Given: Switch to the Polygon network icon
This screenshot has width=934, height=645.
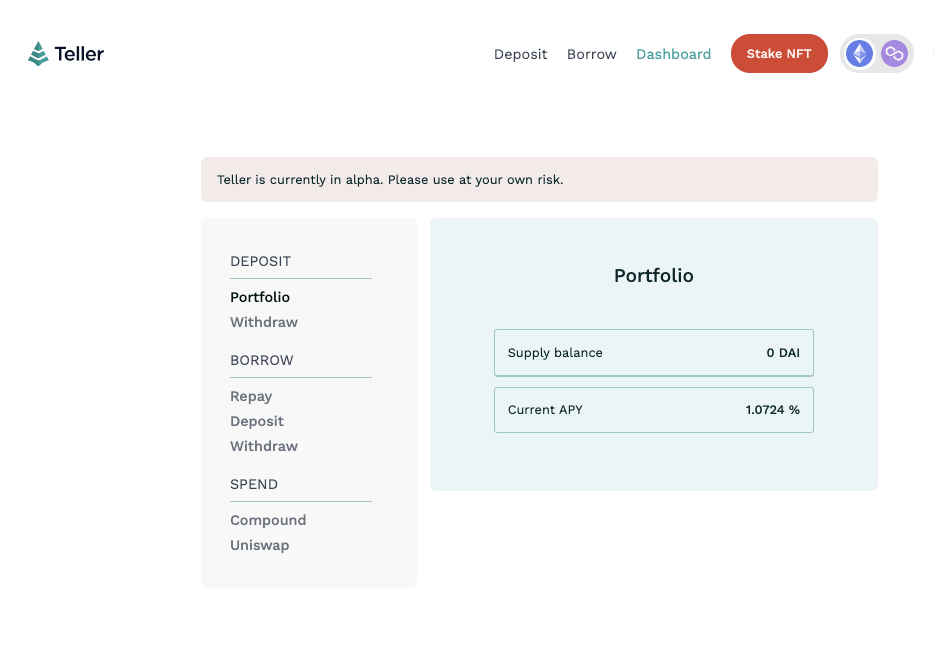Looking at the screenshot, I should tap(894, 54).
